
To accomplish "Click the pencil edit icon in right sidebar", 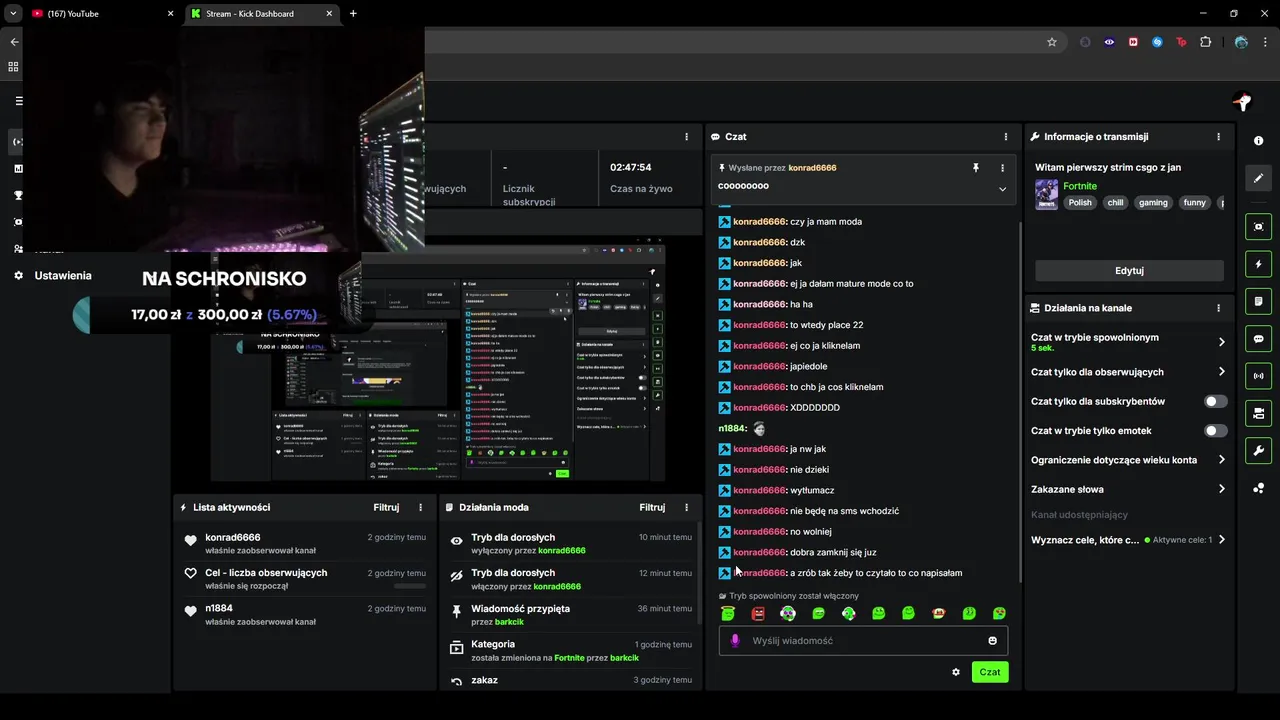I will (1258, 178).
